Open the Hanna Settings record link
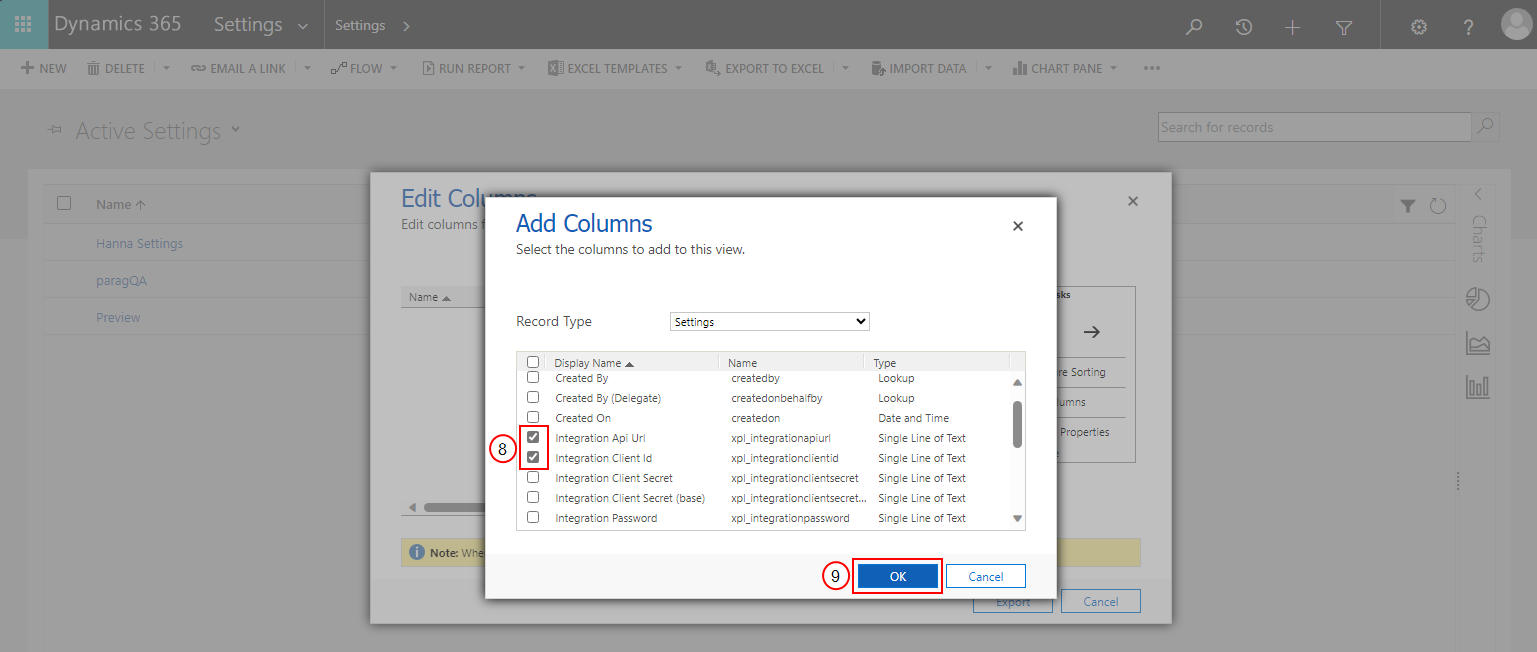 tap(139, 243)
